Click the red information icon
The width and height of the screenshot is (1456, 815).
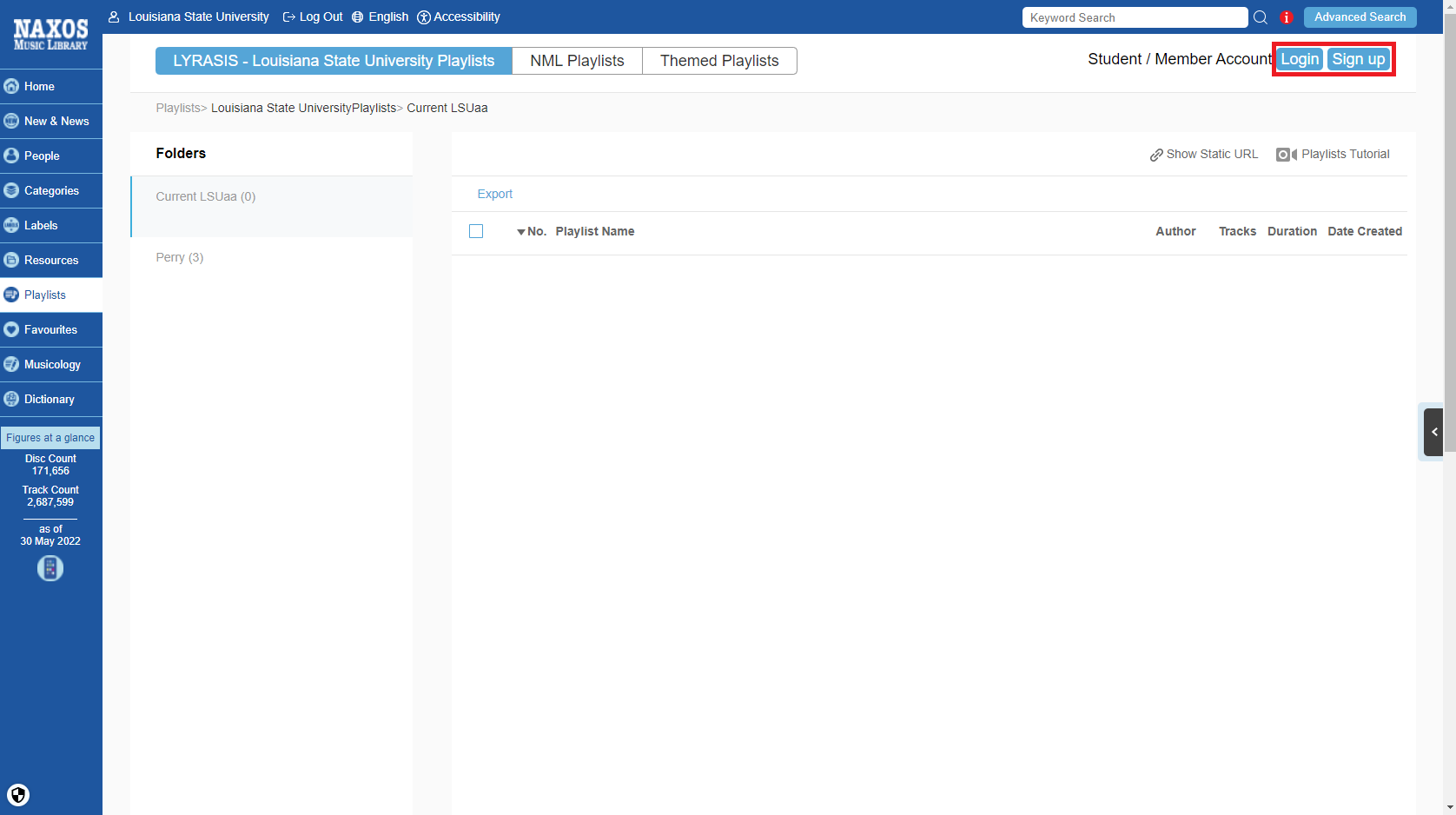pos(1287,17)
